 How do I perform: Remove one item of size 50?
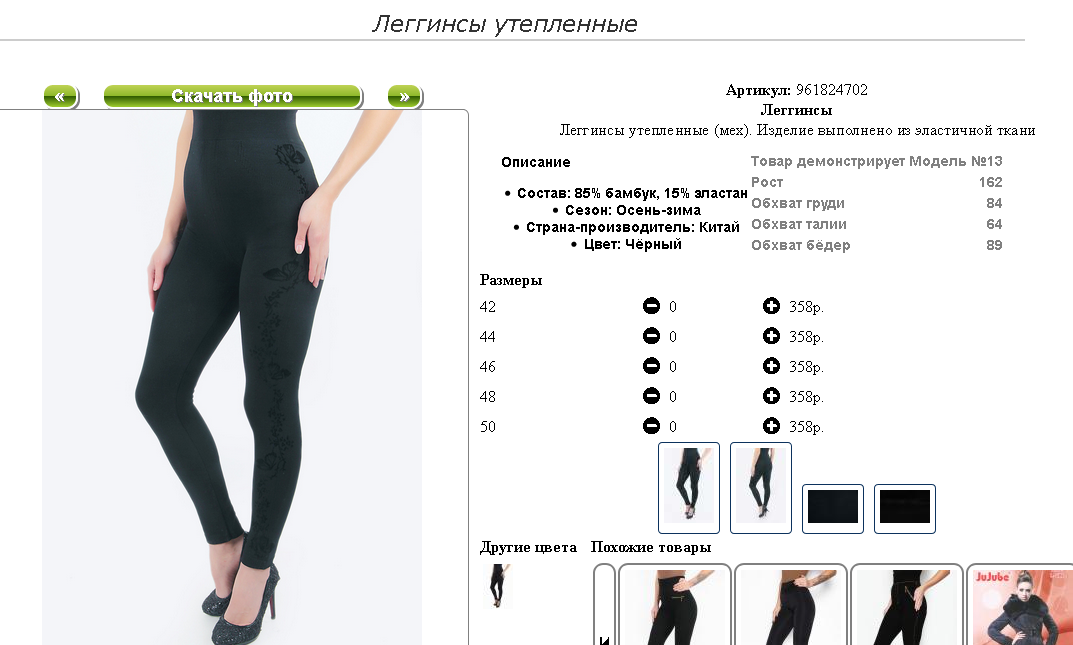651,426
